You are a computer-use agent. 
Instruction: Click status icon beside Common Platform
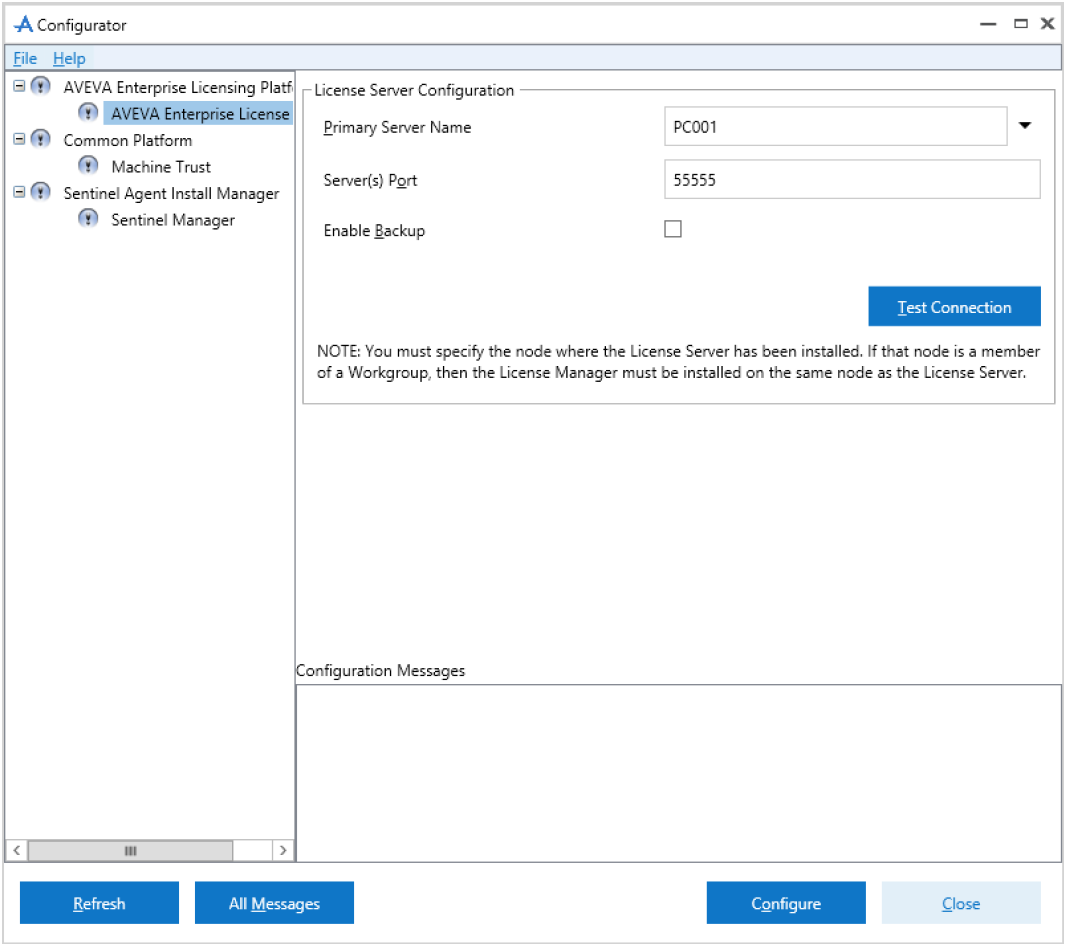click(41, 139)
